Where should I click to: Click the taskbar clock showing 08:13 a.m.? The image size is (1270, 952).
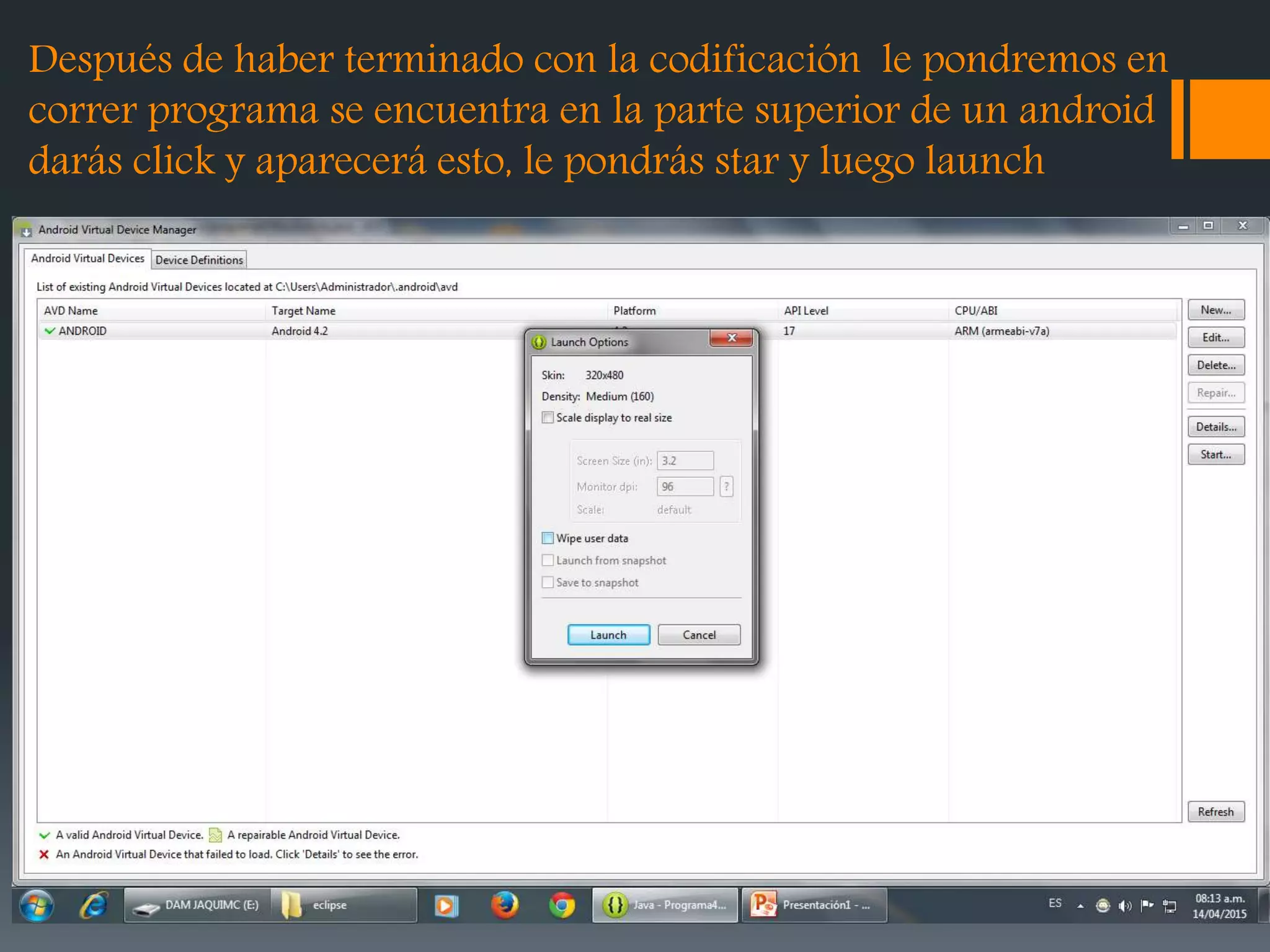tap(1220, 906)
